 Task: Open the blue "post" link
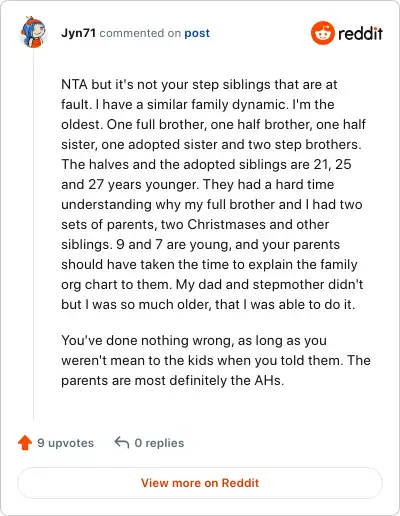(197, 33)
